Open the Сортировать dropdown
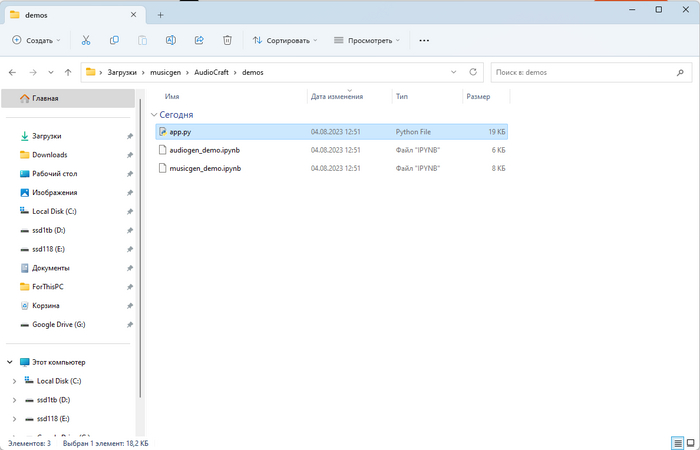Image resolution: width=700 pixels, height=450 pixels. (x=285, y=40)
